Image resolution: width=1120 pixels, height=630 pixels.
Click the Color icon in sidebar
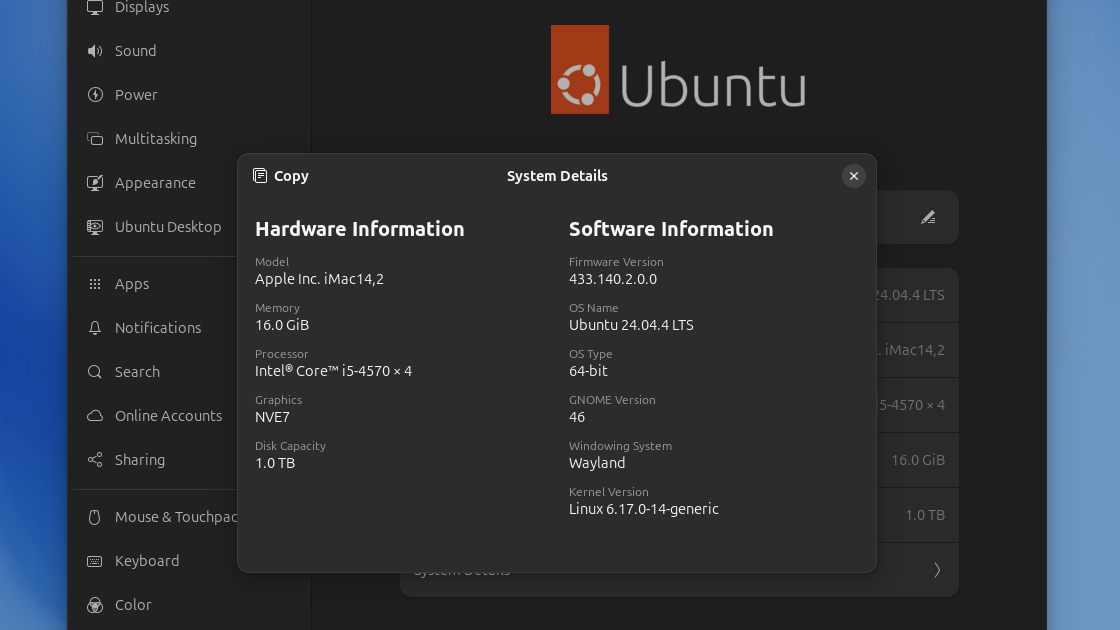point(95,605)
